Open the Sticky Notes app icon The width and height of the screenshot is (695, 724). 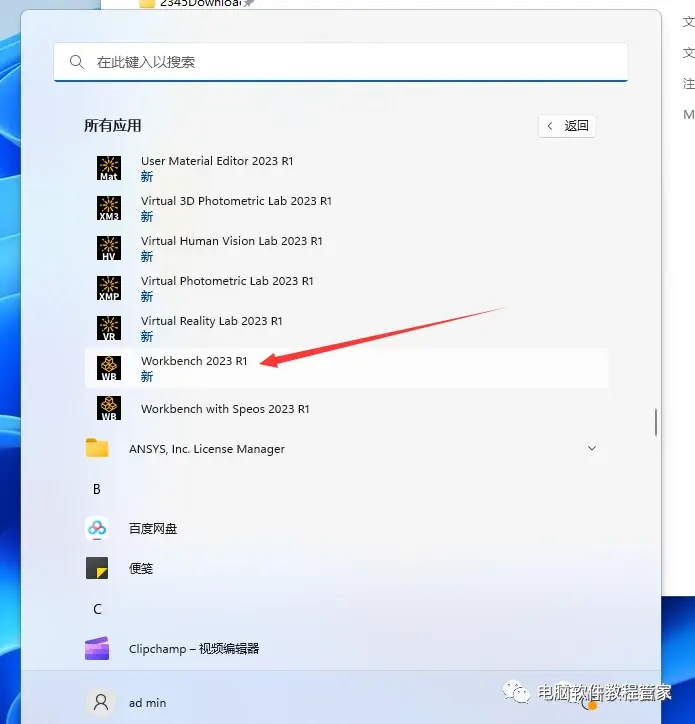[x=97, y=568]
